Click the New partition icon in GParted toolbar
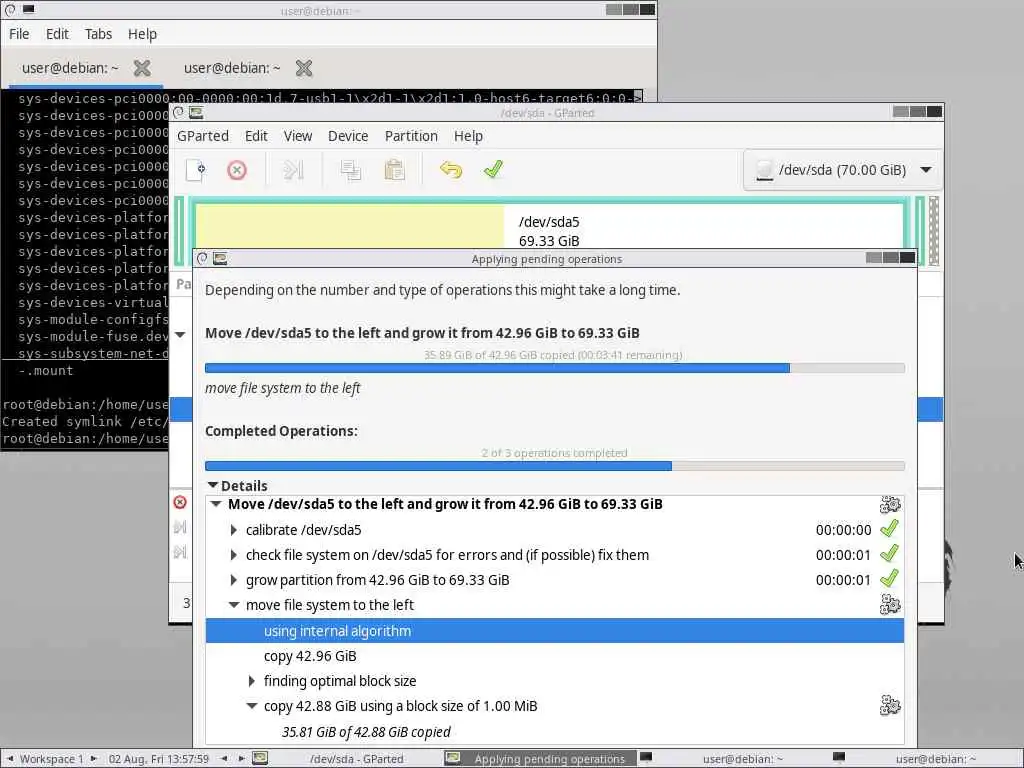The image size is (1024, 768). [x=196, y=170]
